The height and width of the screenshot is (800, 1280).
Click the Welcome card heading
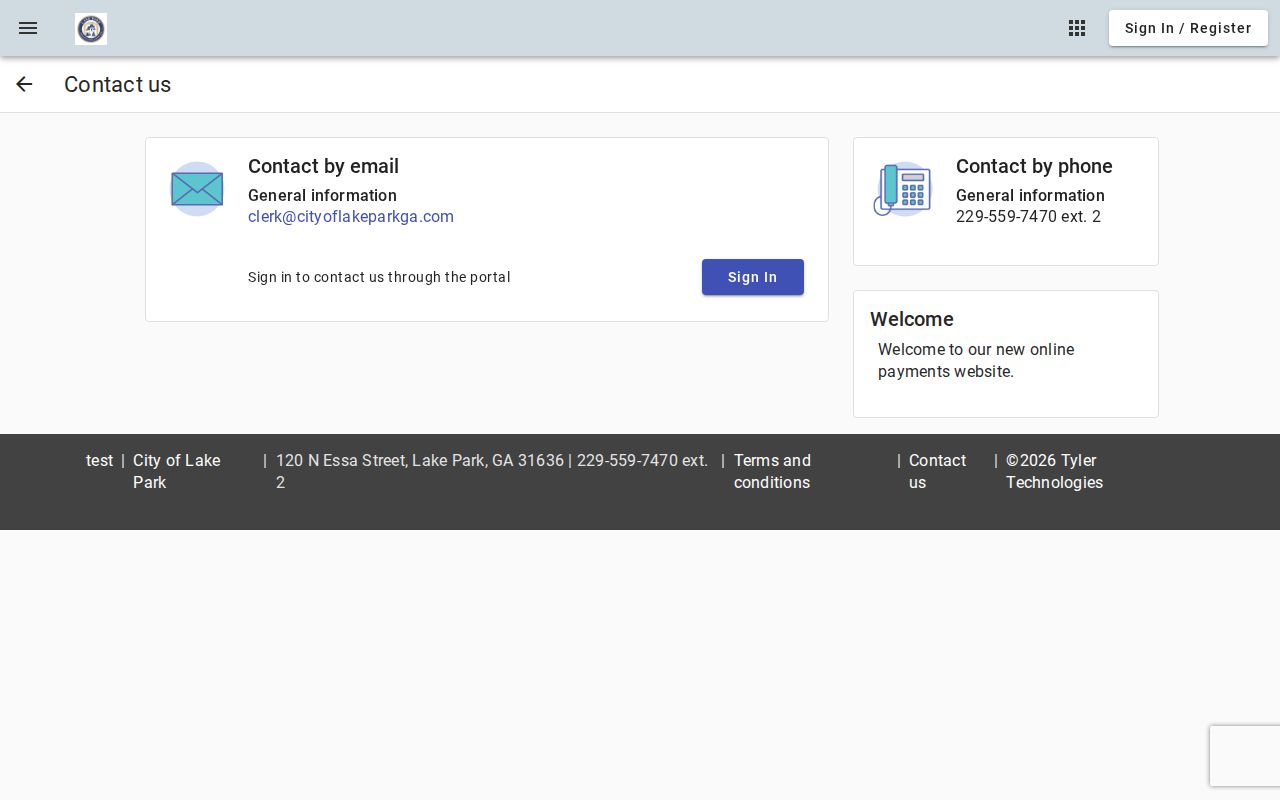click(912, 319)
